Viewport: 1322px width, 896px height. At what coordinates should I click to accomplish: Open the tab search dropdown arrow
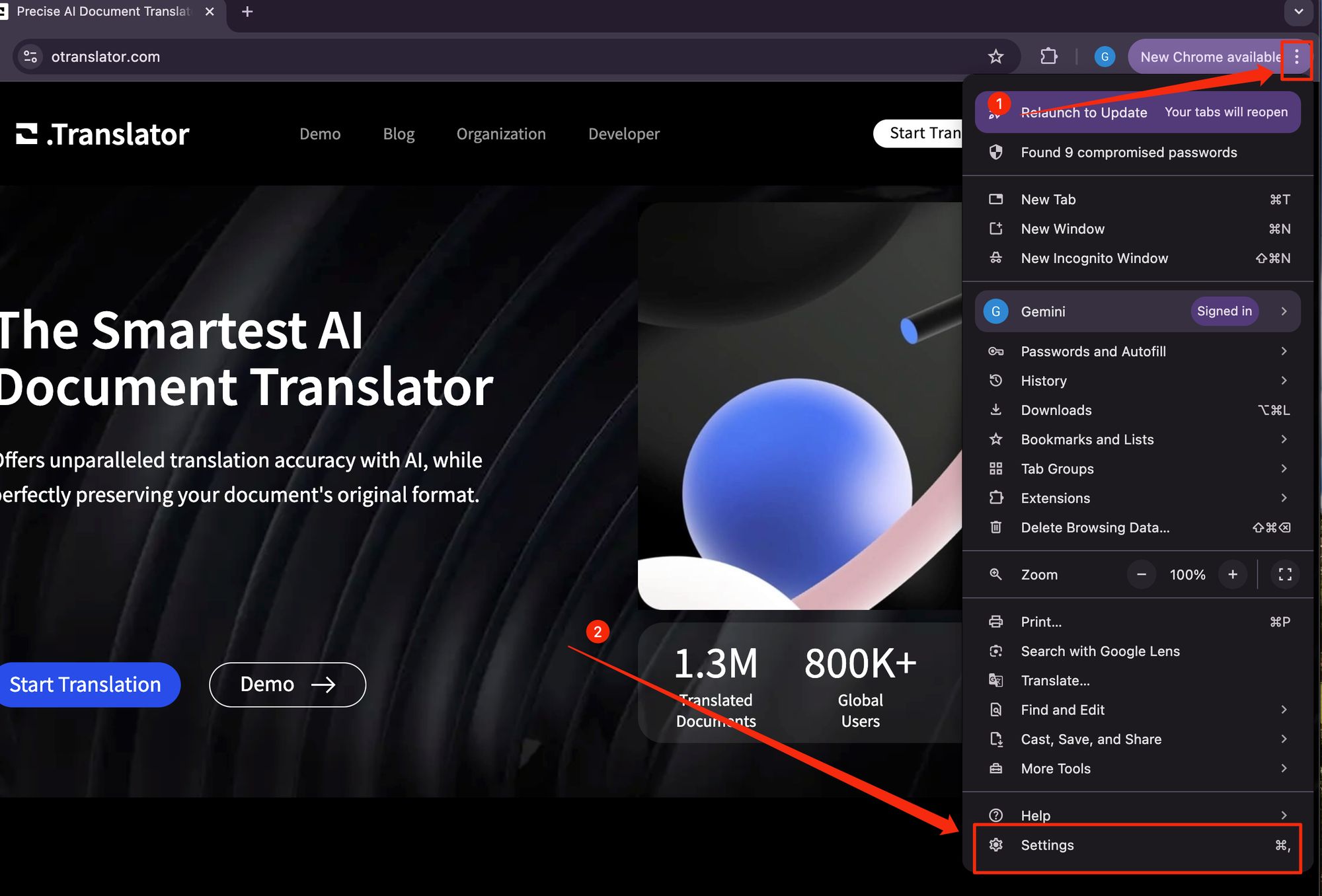[1298, 12]
